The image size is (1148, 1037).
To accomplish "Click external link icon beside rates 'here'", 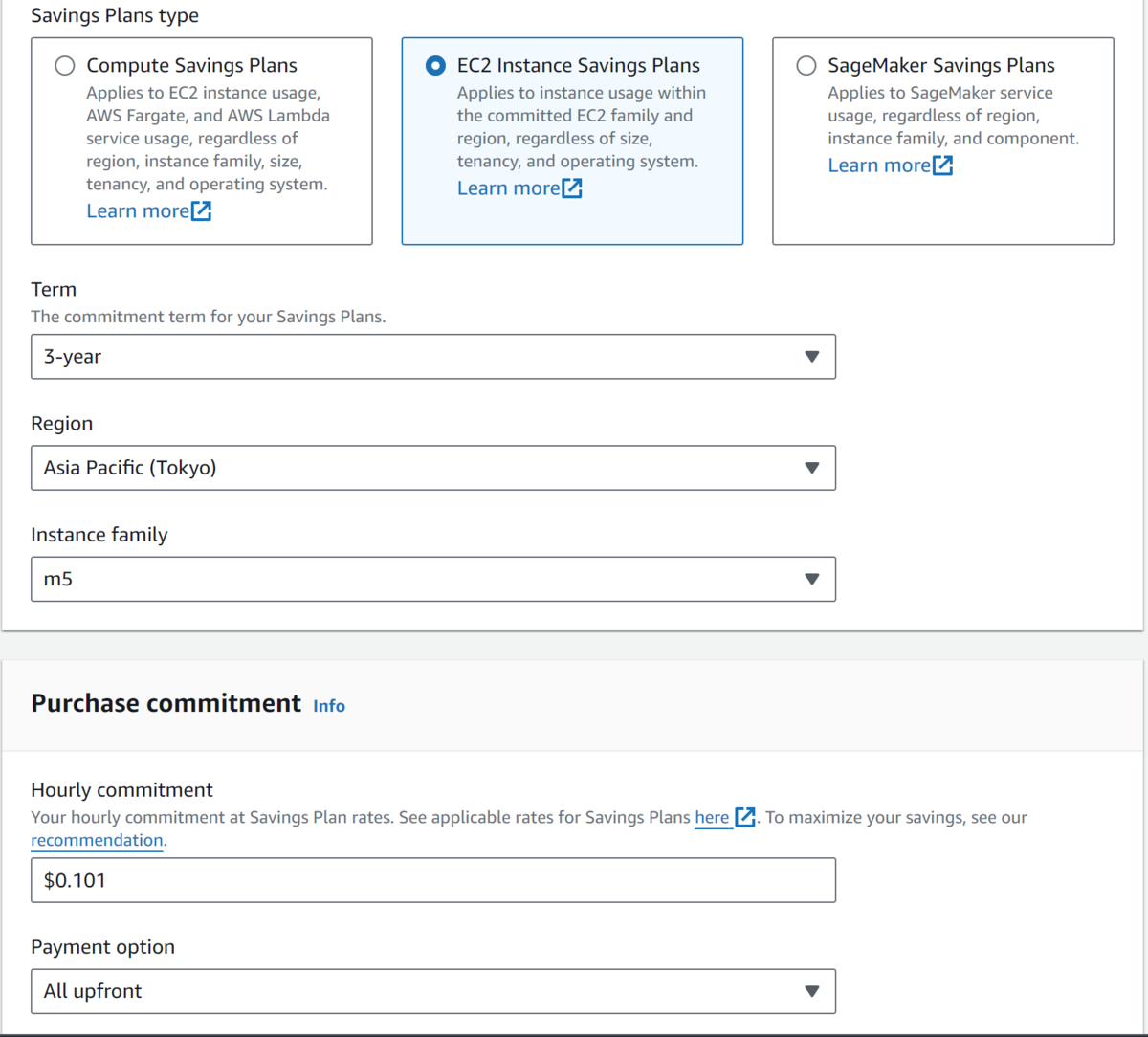I will 745,818.
